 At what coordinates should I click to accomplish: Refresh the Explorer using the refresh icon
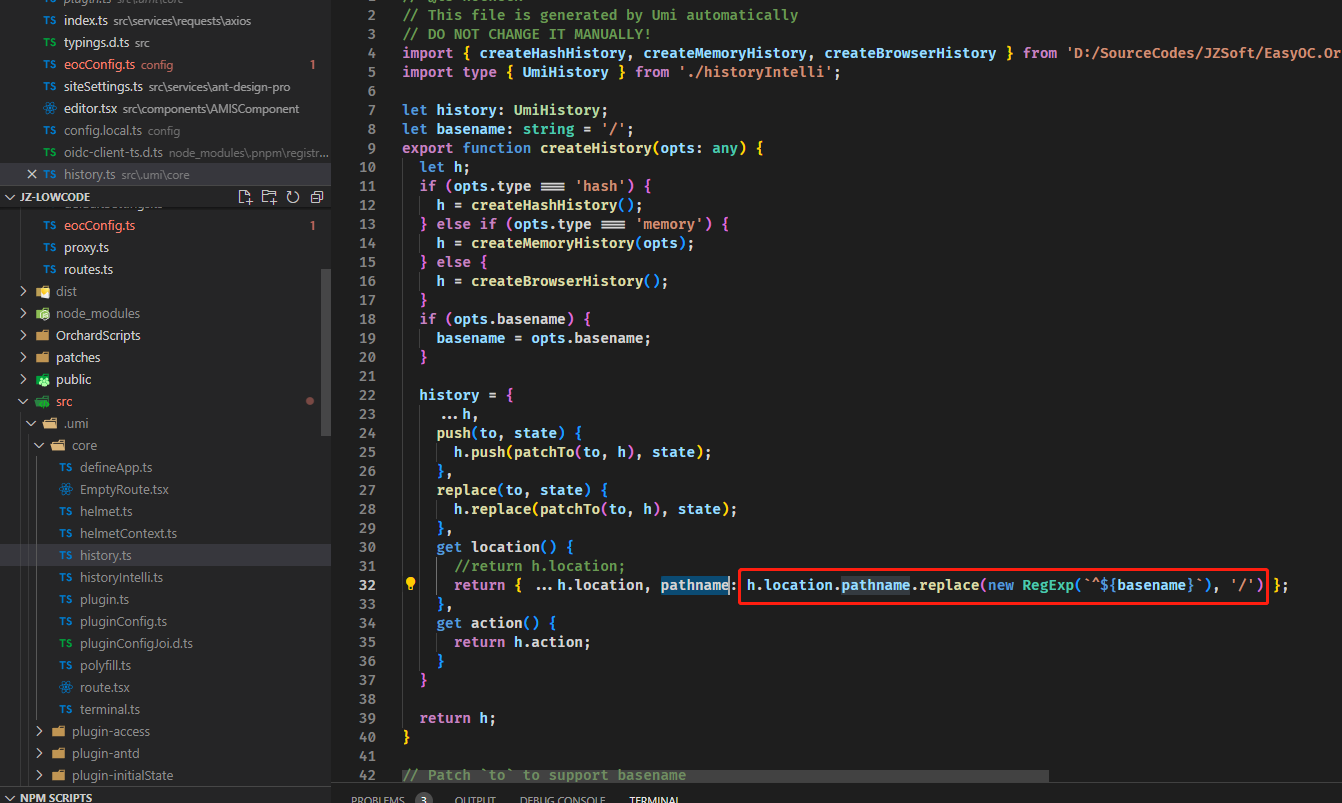(292, 197)
